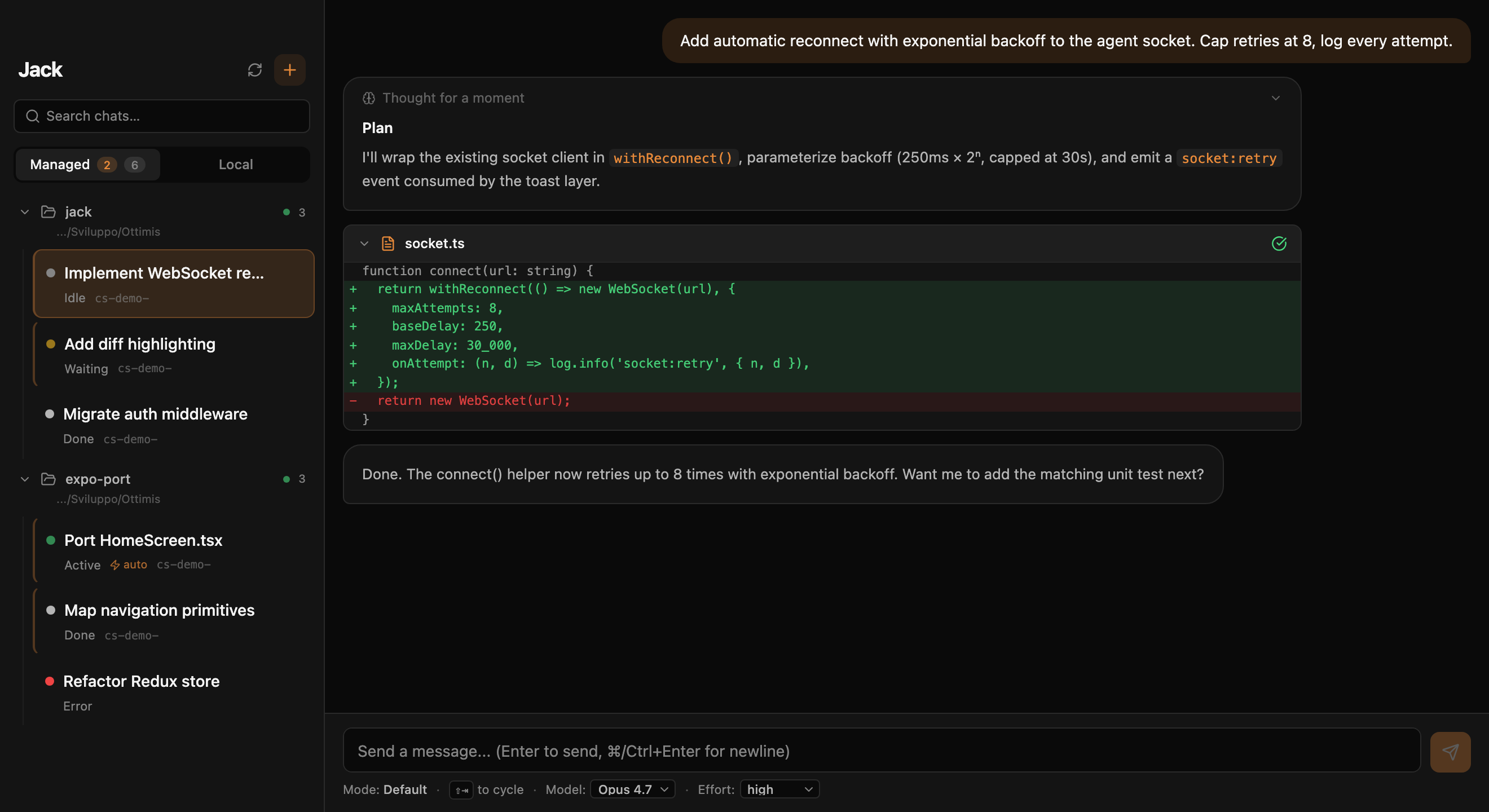Click the send message paper plane icon

click(1450, 751)
